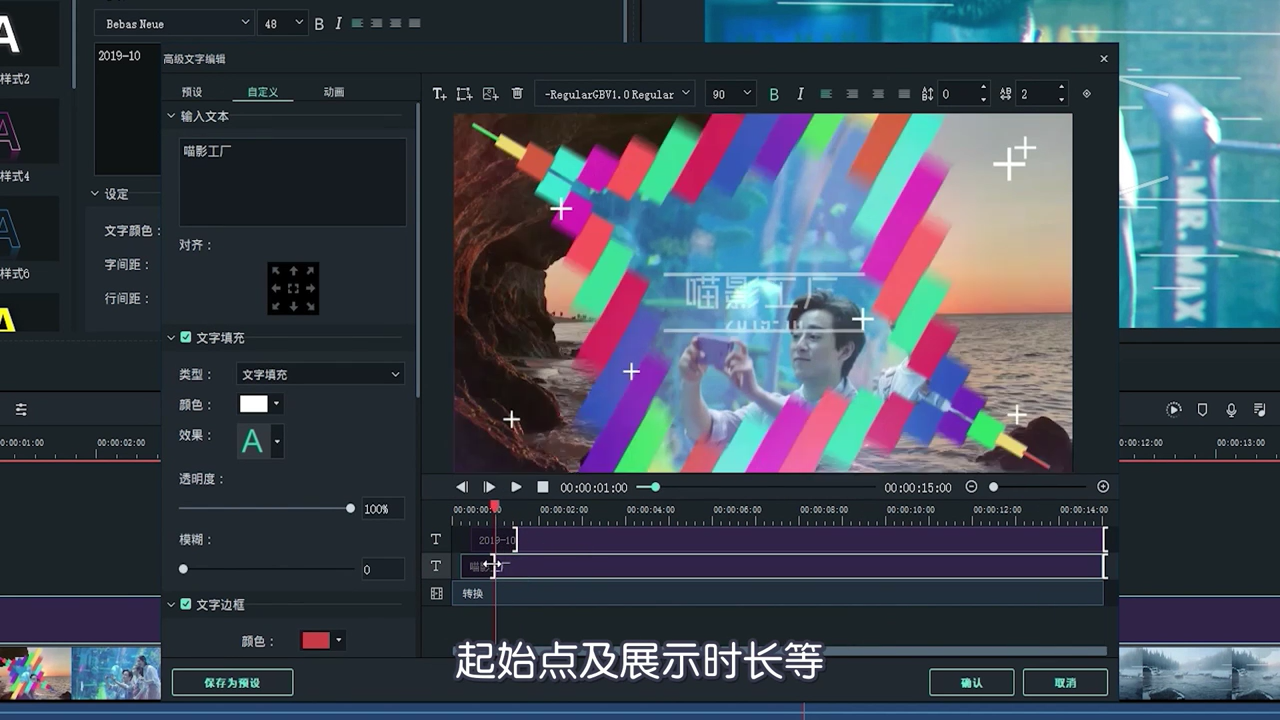
Task: Click the 保存为预设 save preset button
Action: click(x=232, y=682)
